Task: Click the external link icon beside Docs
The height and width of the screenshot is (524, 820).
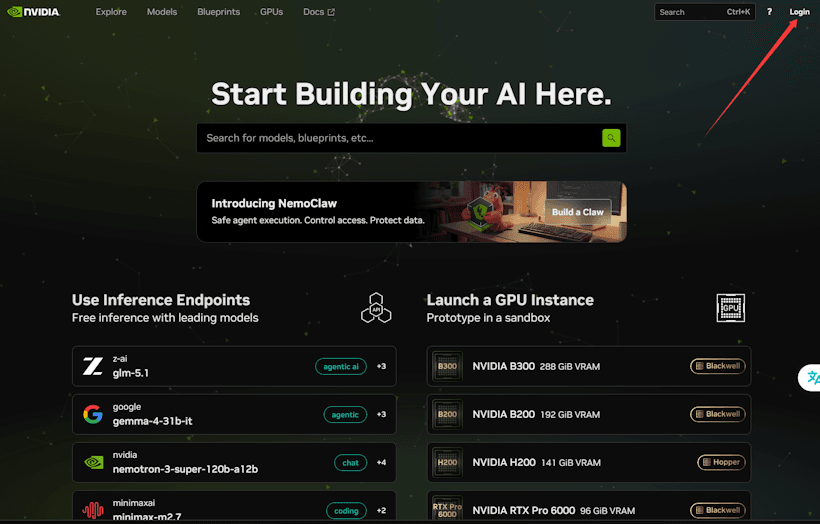Action: tap(331, 12)
